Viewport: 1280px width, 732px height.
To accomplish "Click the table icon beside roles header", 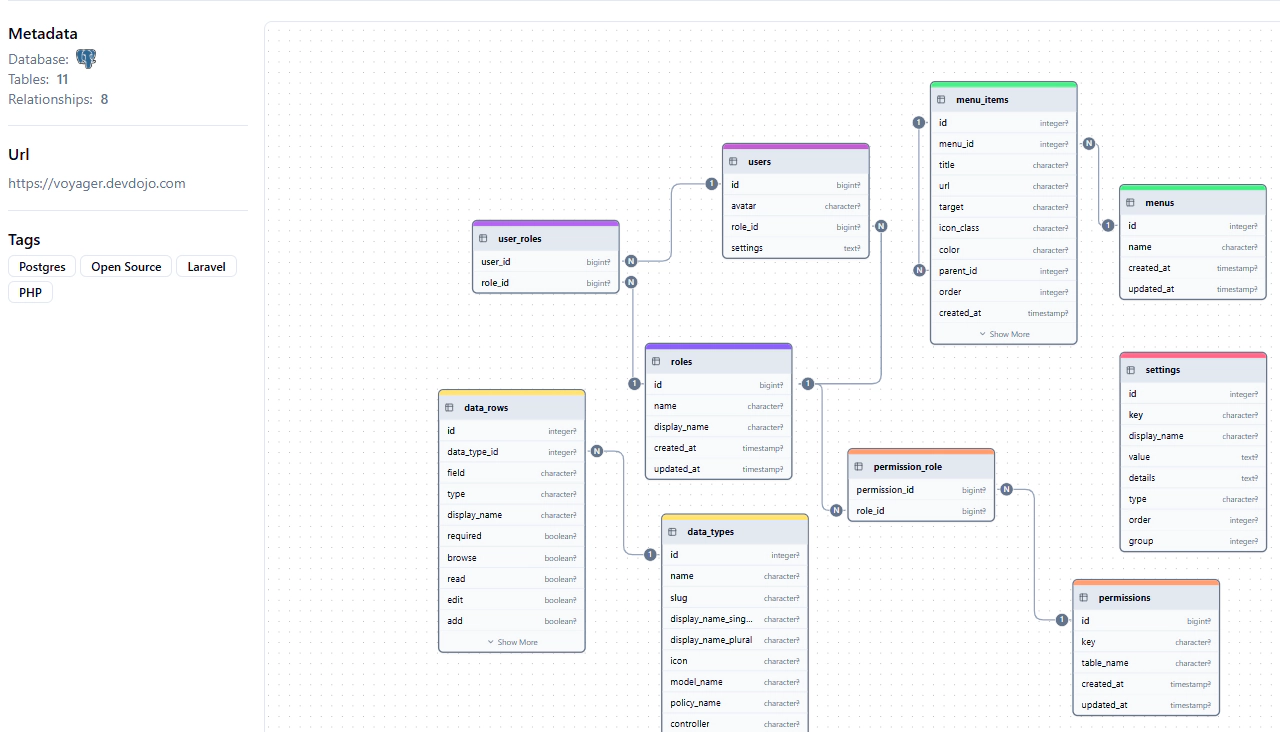I will coord(656,362).
